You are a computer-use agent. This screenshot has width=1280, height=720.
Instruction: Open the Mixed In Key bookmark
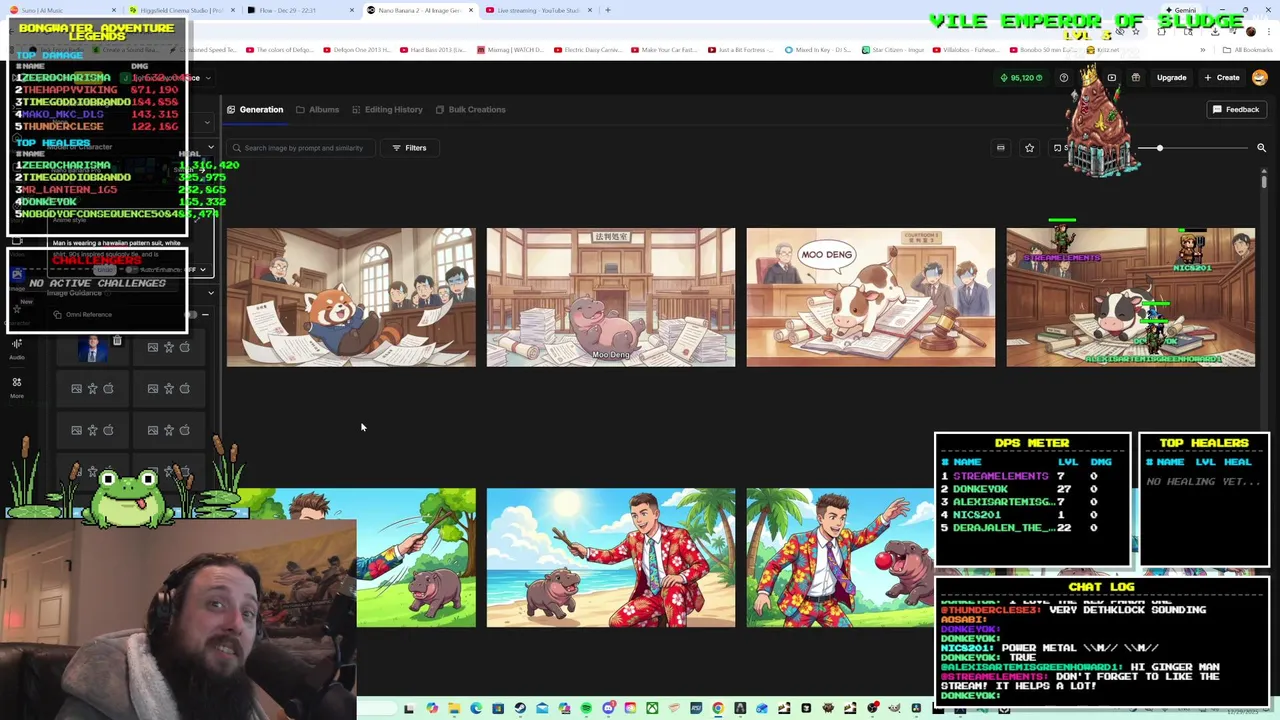(817, 50)
